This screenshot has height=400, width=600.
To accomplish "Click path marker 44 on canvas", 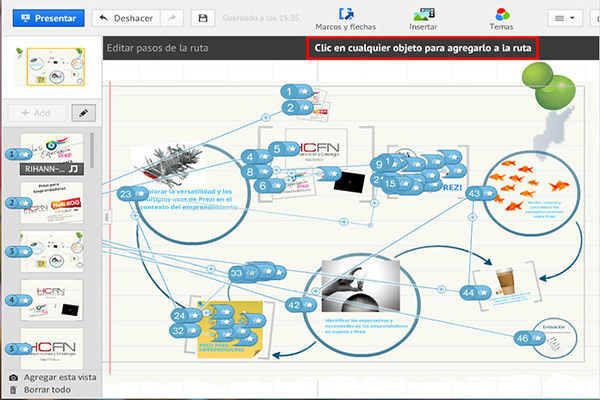I will point(475,293).
